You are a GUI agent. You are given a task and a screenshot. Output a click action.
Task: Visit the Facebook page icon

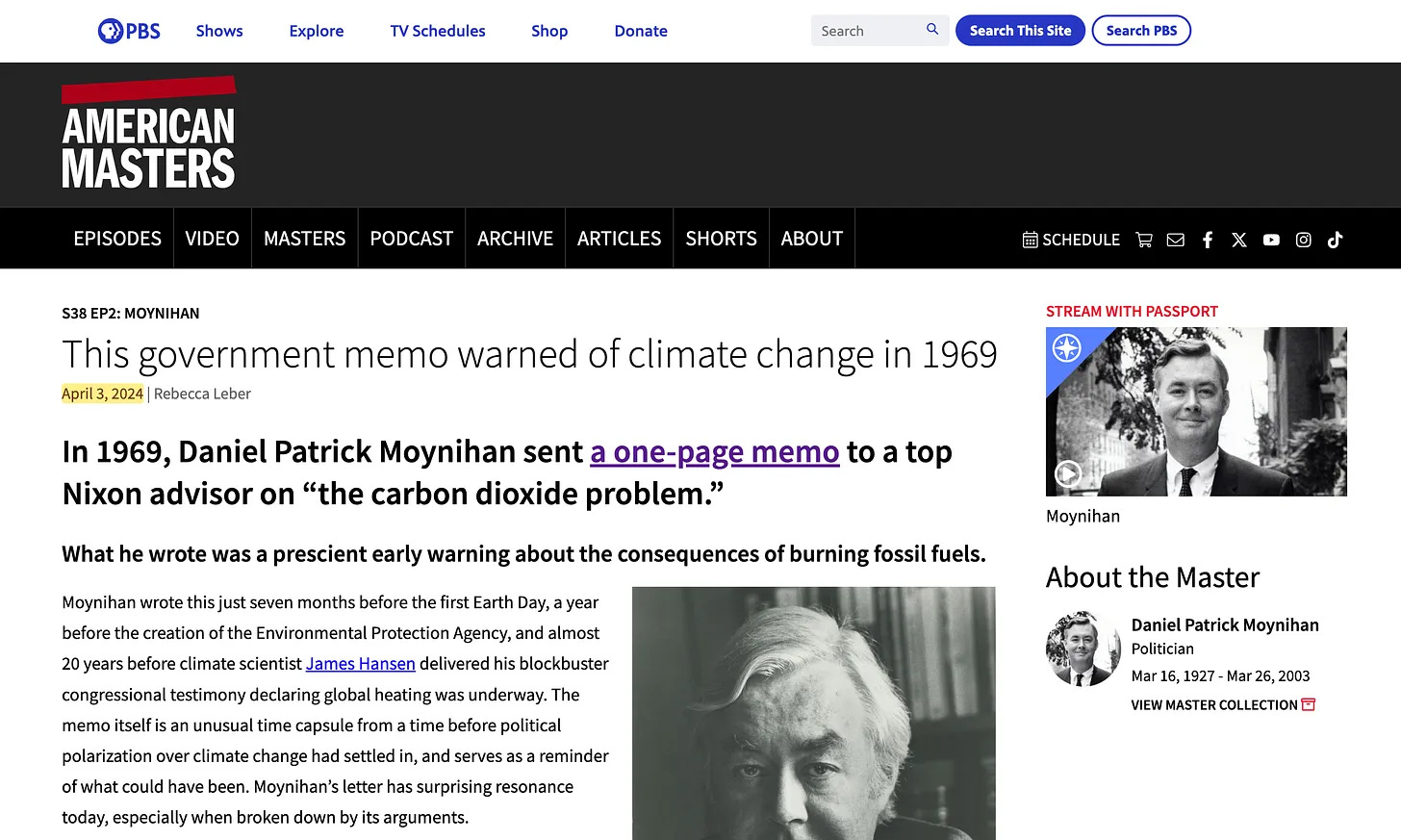click(1208, 240)
